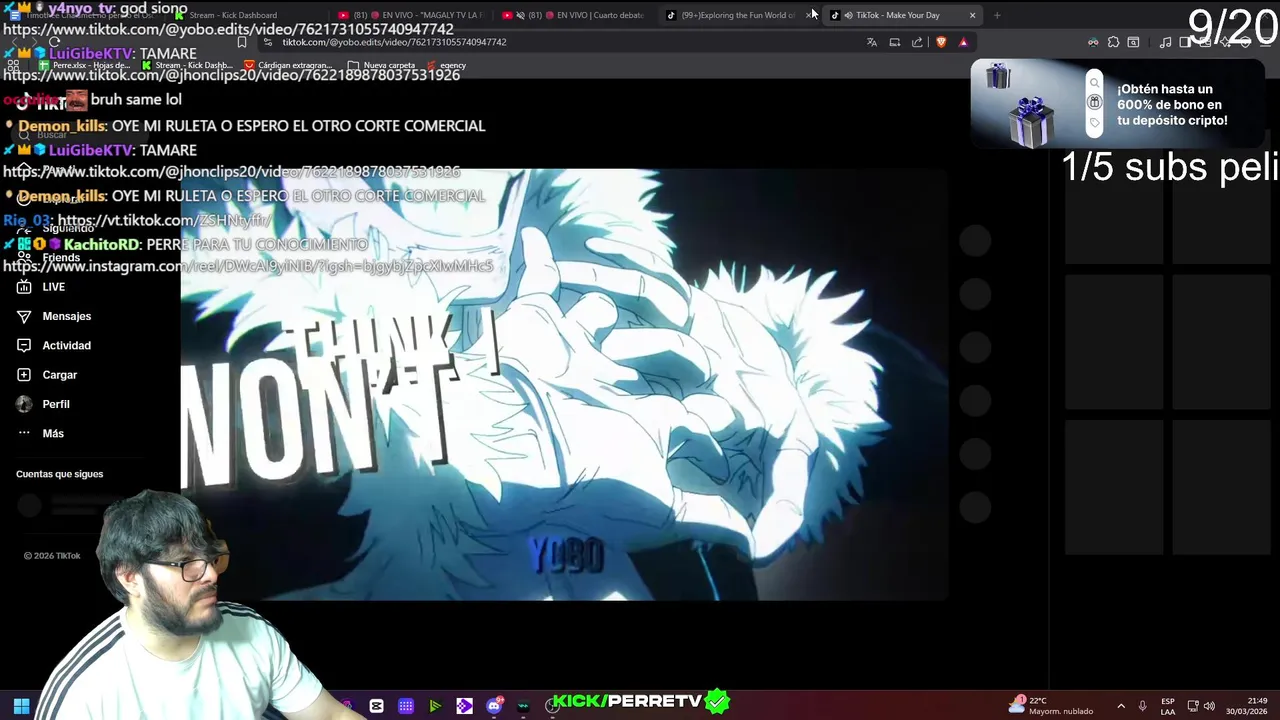This screenshot has height=720, width=1280.
Task: Click the extensions puzzle icon in toolbar
Action: (1113, 42)
